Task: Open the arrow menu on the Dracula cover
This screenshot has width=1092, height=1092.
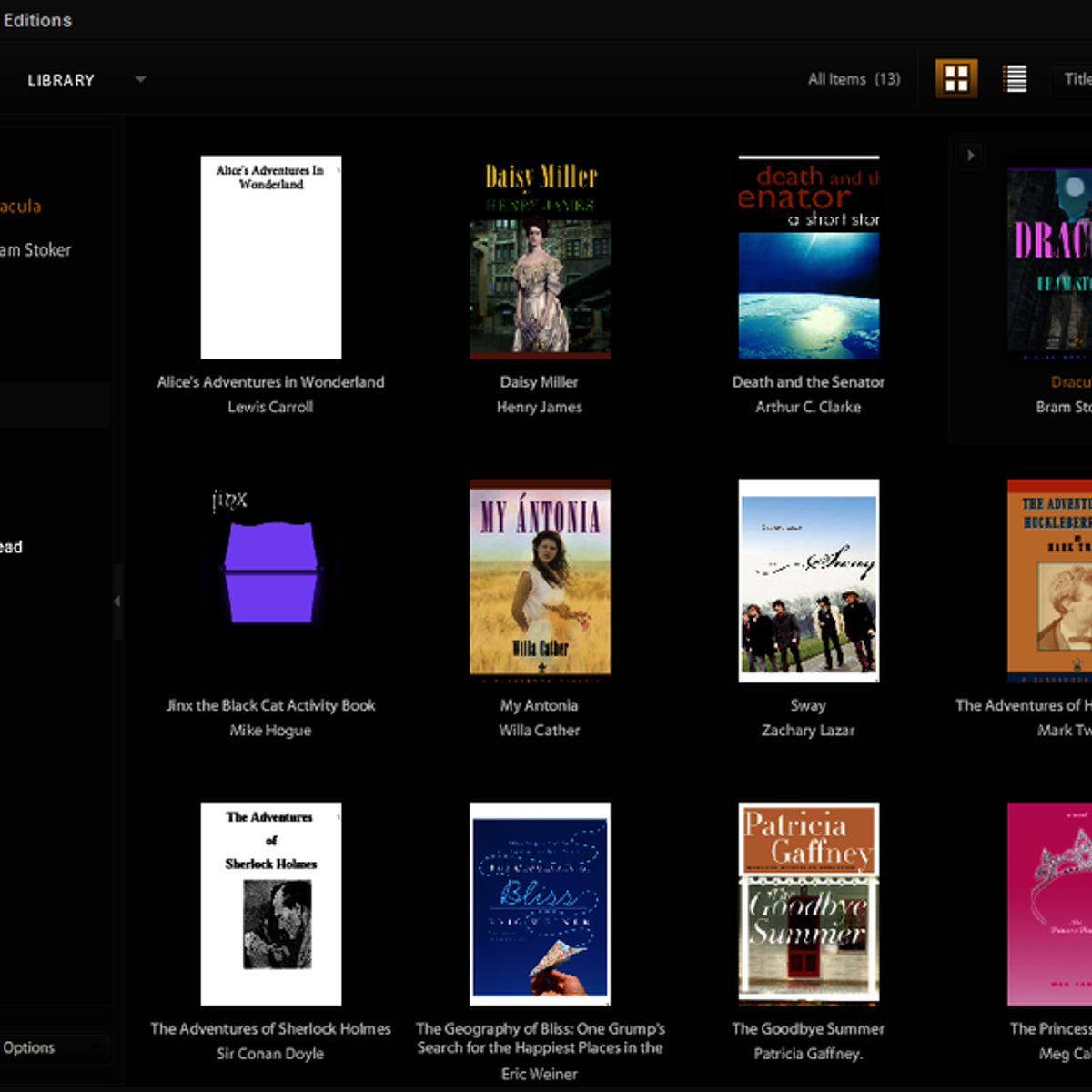Action: (x=970, y=156)
